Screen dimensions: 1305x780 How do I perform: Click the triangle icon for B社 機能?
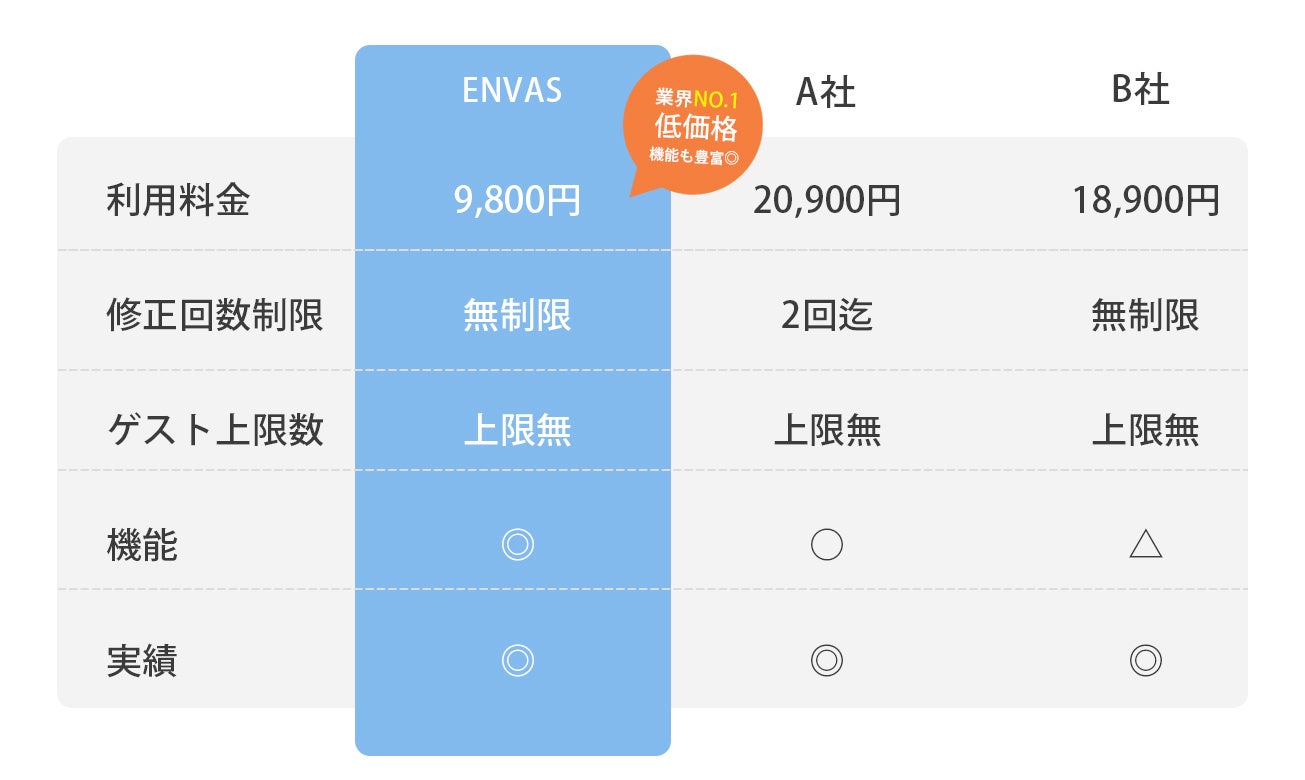(1145, 545)
